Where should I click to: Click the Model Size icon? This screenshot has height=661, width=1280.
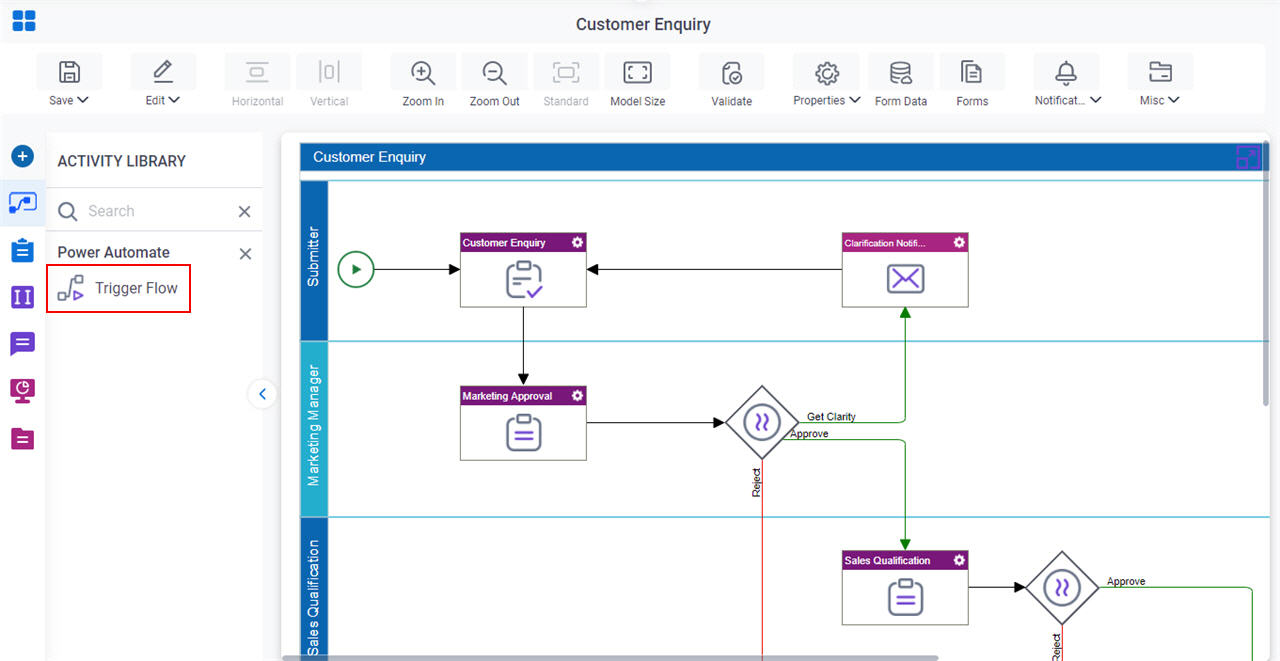[637, 73]
